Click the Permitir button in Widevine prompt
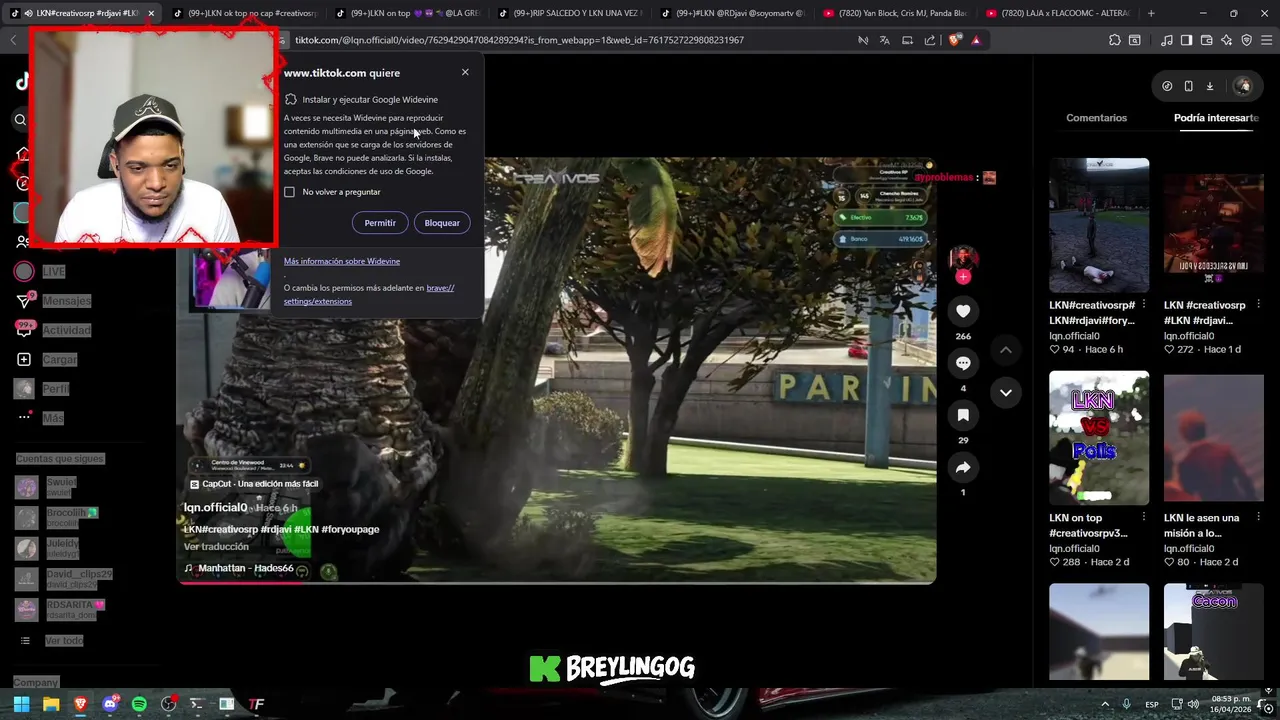 tap(380, 223)
